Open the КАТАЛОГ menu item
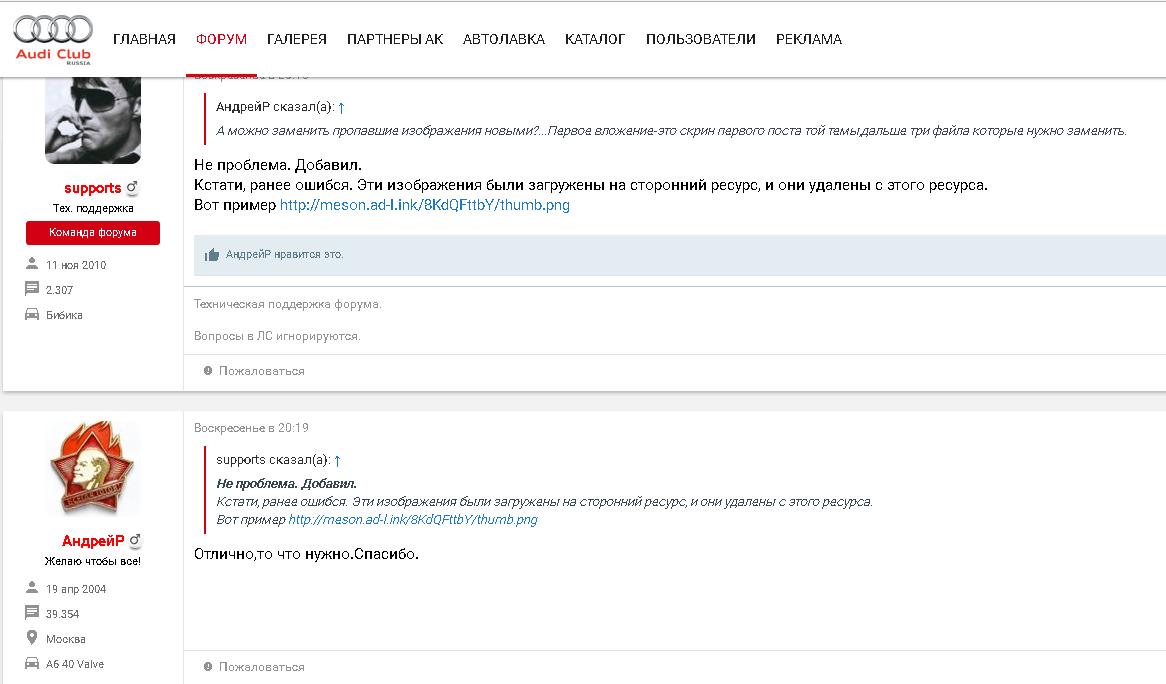The width and height of the screenshot is (1166, 684). pos(594,39)
